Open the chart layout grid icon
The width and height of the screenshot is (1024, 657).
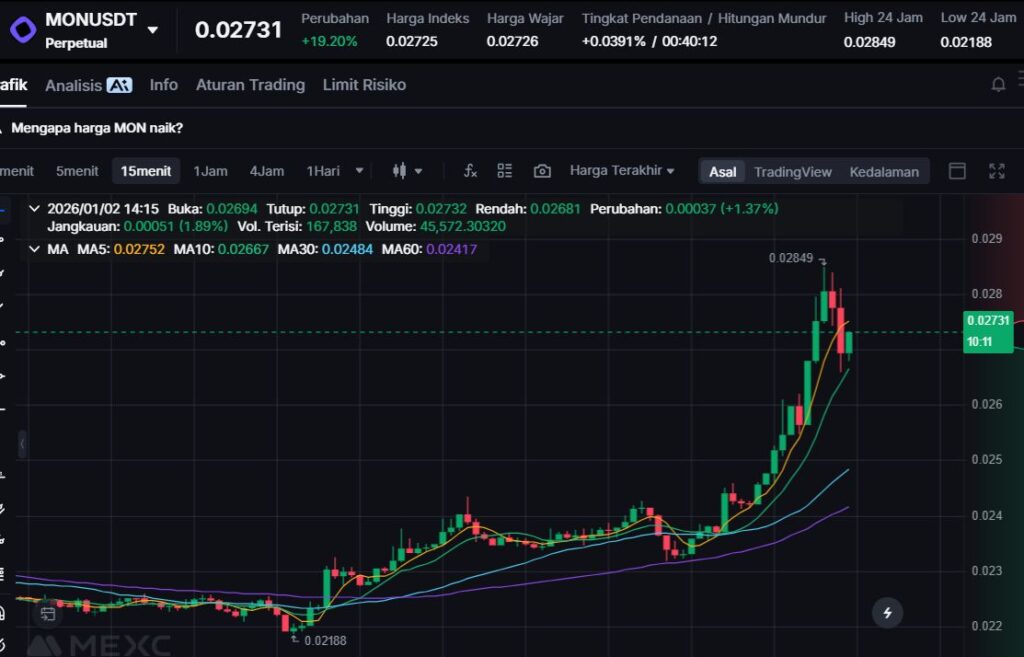tap(505, 171)
